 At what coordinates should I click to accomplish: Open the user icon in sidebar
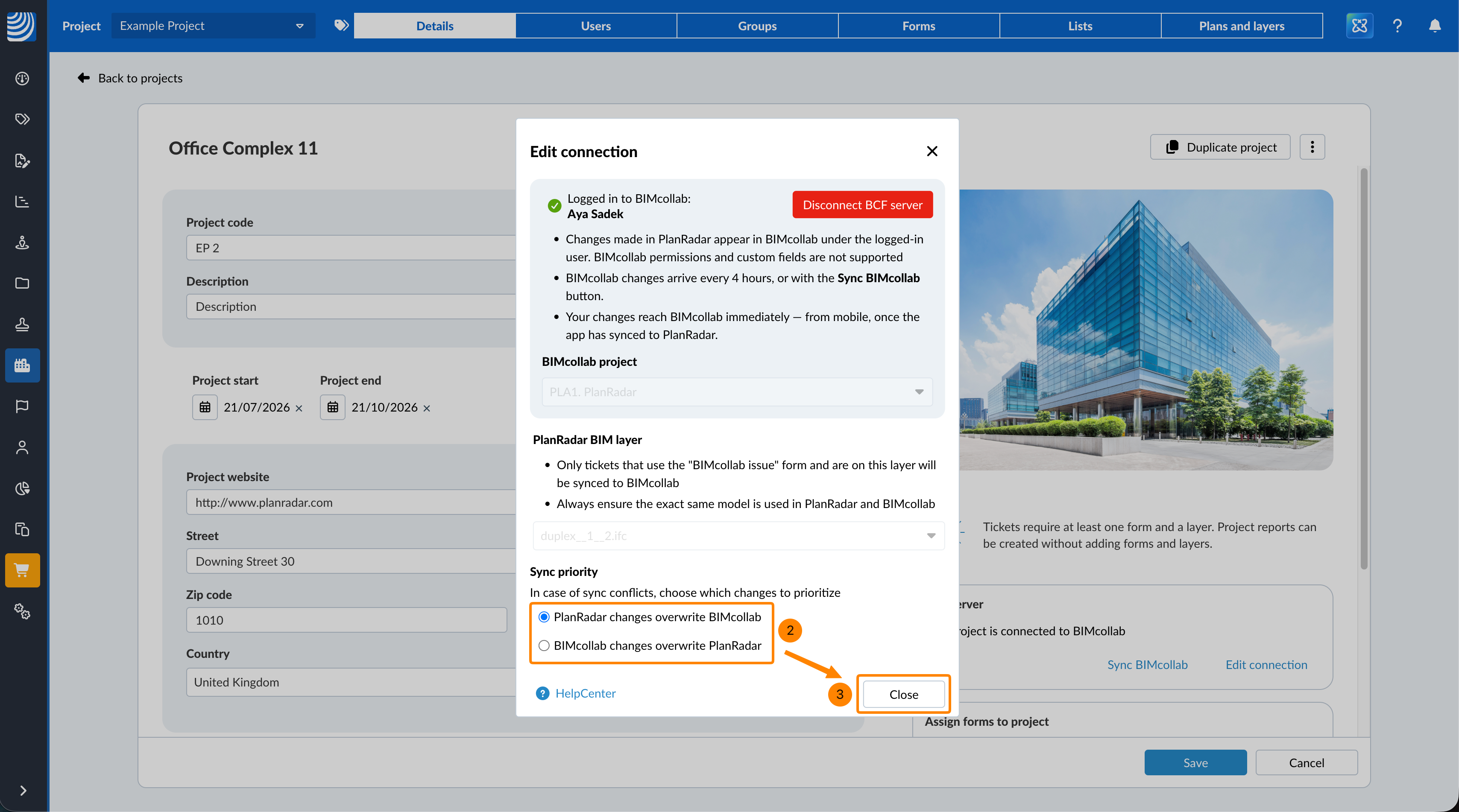point(22,447)
